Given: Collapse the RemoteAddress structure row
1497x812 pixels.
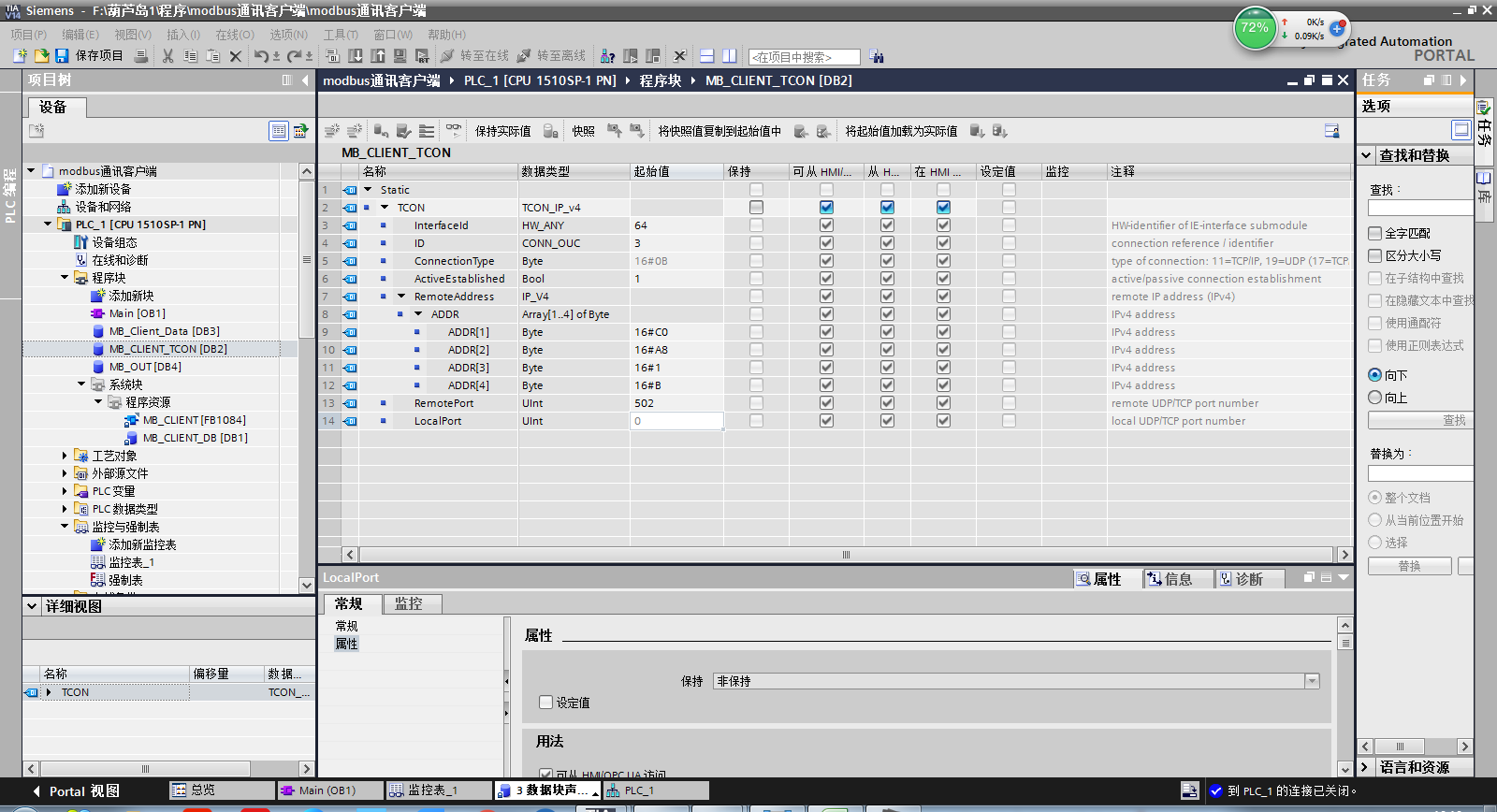Looking at the screenshot, I should (401, 297).
